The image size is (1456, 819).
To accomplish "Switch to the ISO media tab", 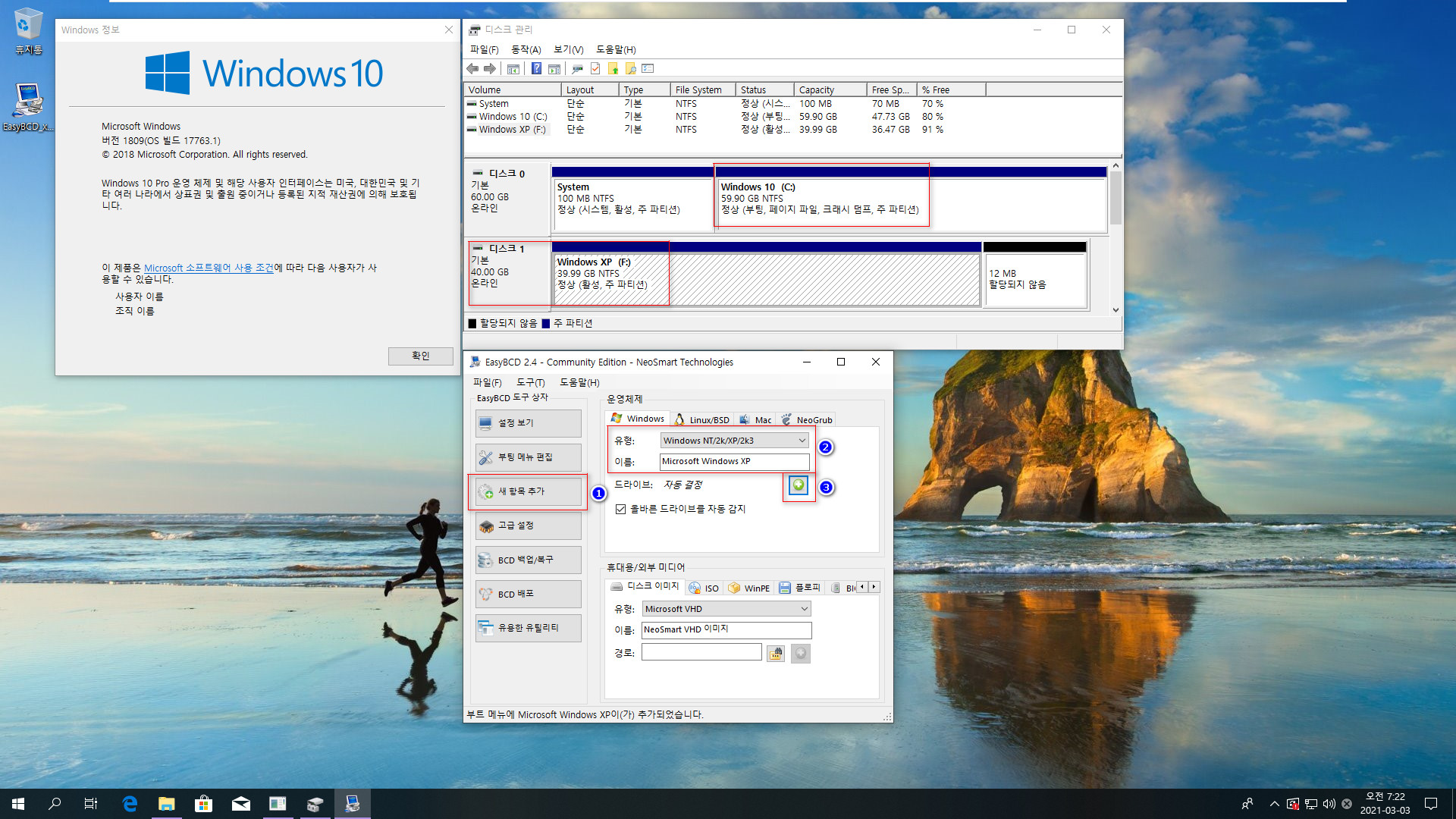I will click(x=704, y=588).
